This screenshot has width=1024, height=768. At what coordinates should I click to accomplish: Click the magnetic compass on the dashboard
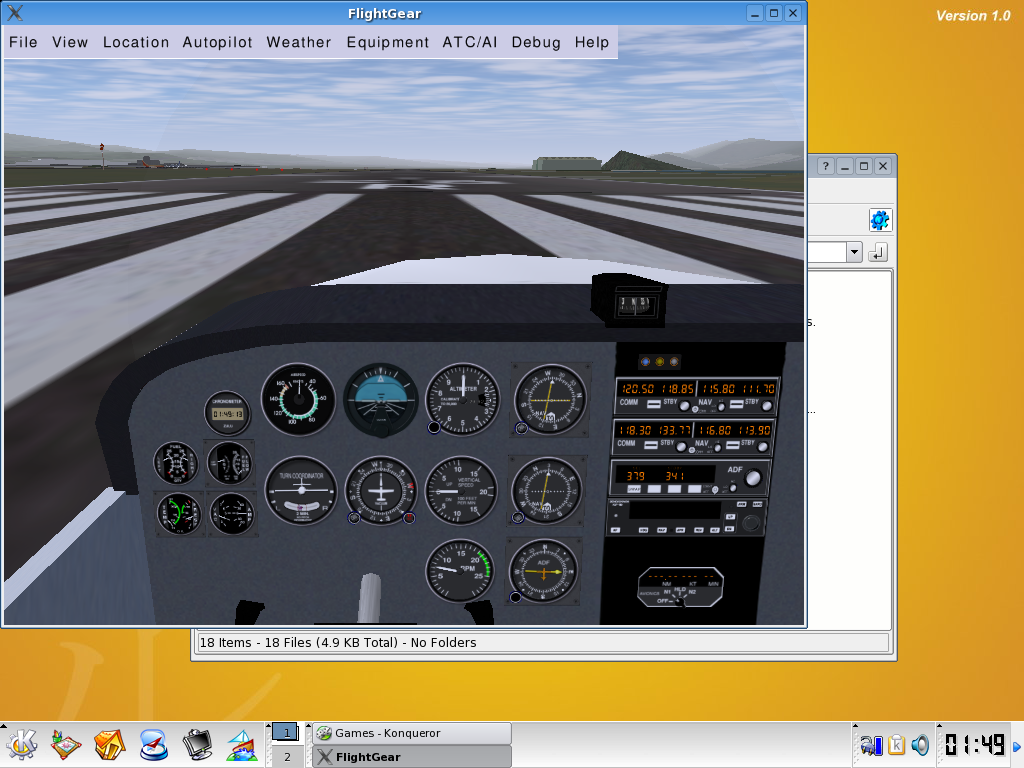coord(632,302)
